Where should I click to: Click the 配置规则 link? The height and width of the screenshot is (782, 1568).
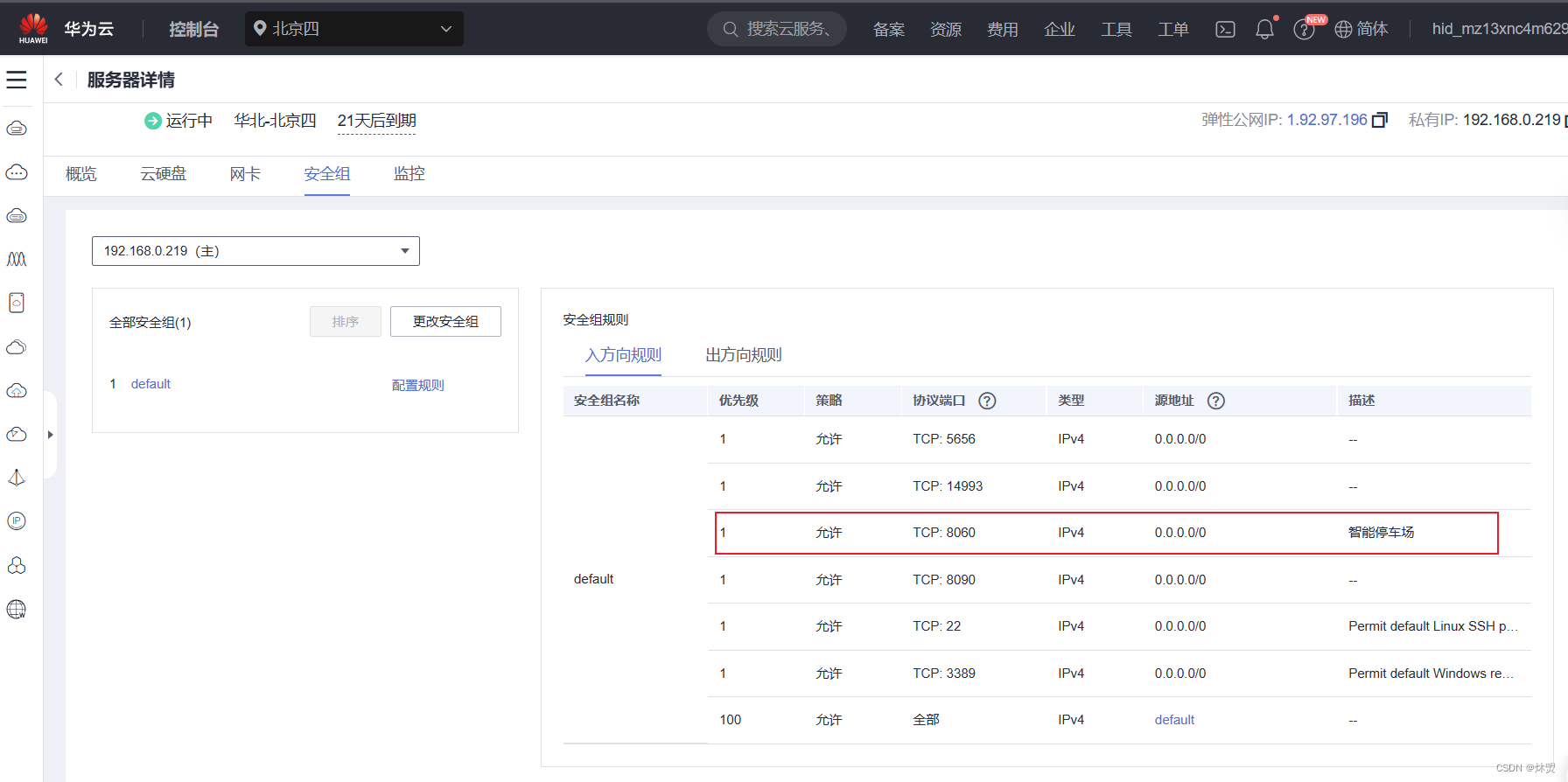point(418,385)
